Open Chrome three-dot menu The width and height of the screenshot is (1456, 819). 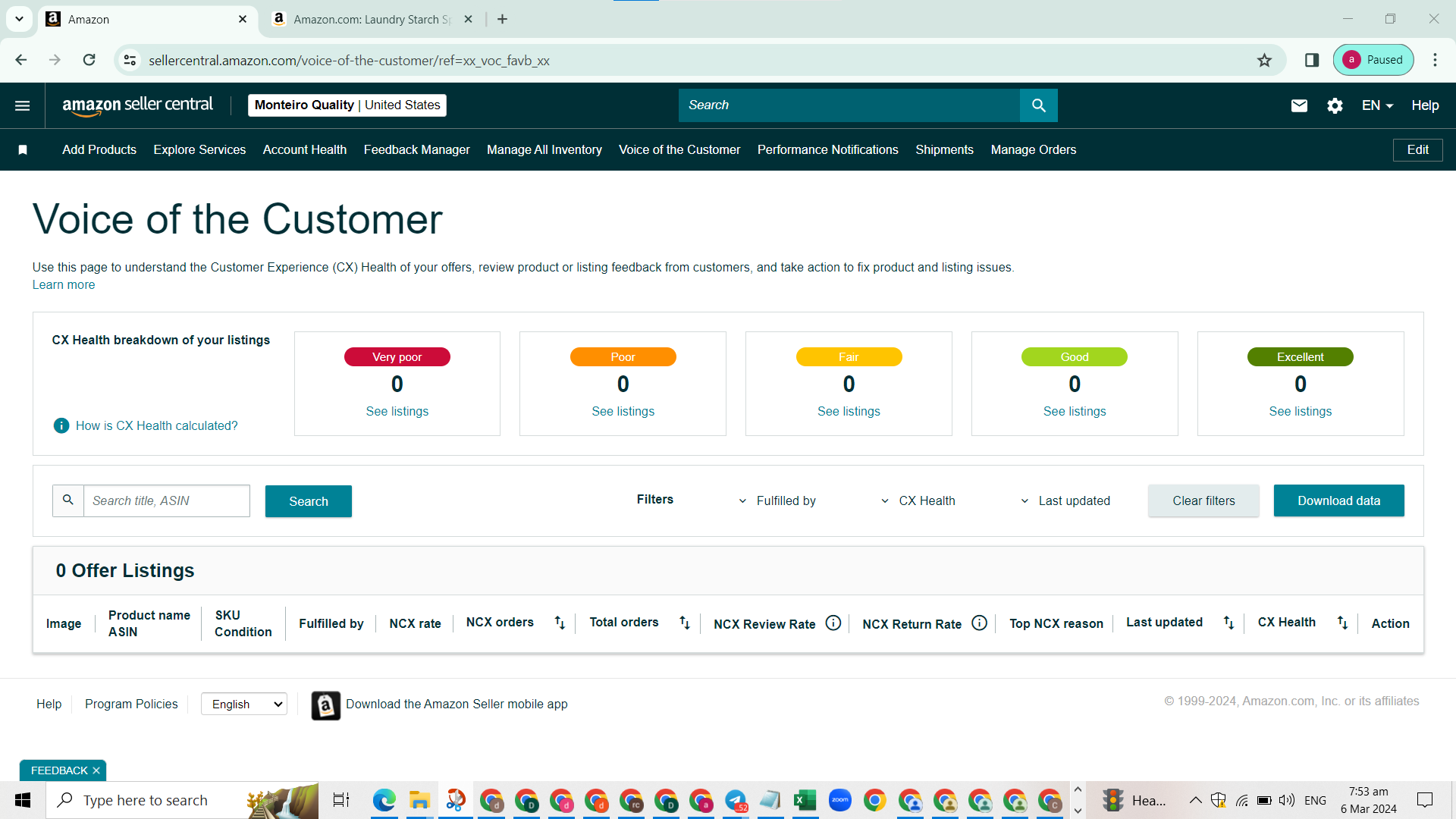pyautogui.click(x=1435, y=60)
